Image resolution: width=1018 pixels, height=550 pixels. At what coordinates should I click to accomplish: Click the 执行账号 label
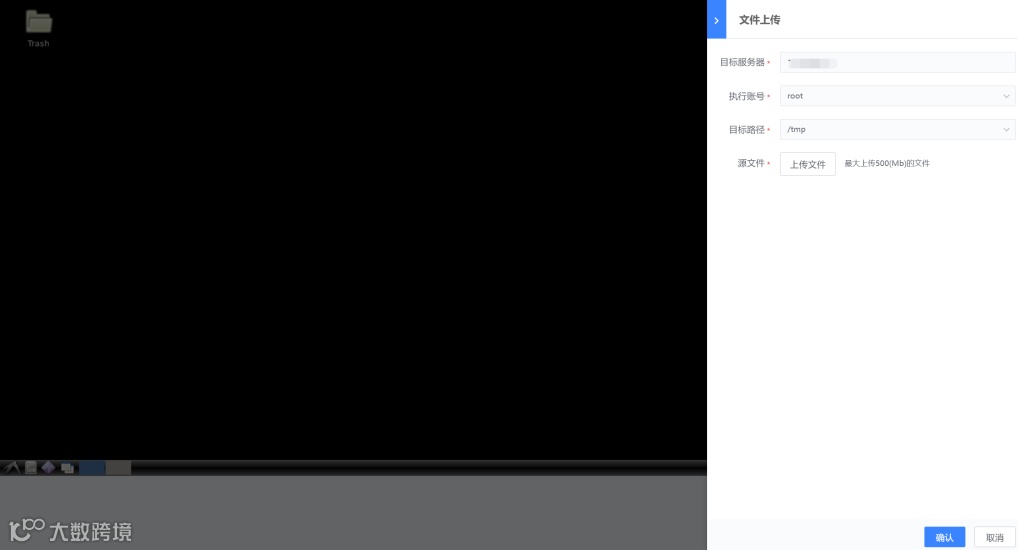point(747,96)
